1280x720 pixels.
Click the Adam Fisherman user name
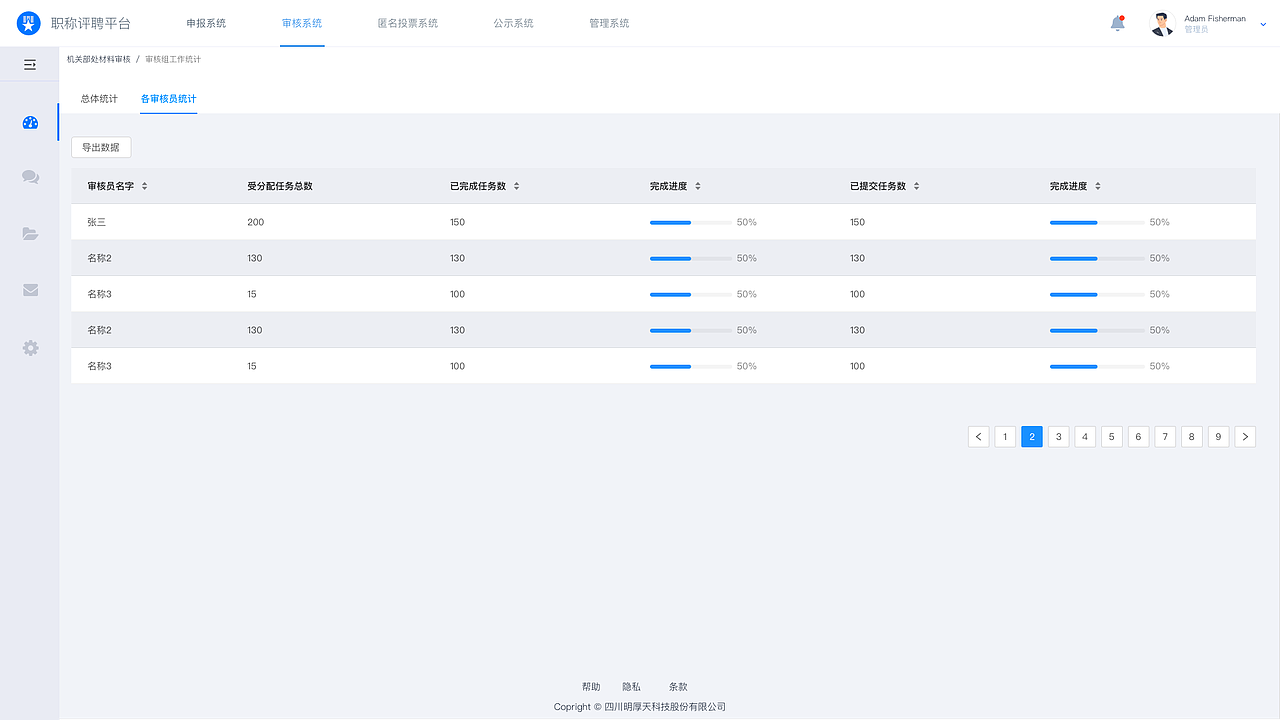1215,18
